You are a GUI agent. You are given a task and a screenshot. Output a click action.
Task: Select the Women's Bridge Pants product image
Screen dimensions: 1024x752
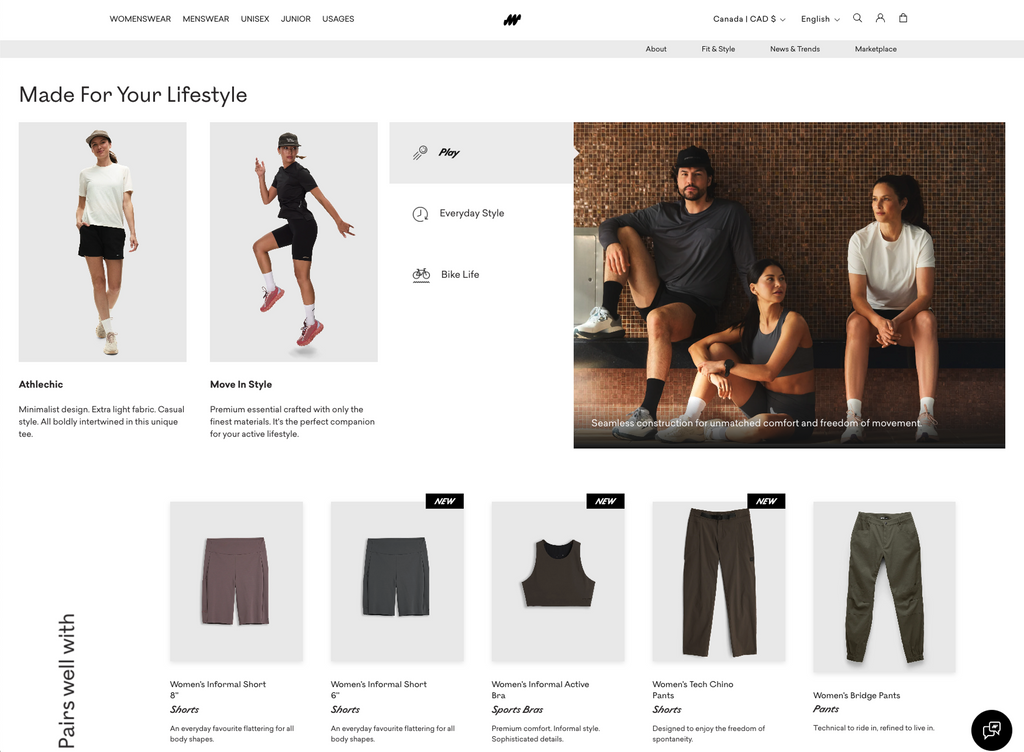884,586
